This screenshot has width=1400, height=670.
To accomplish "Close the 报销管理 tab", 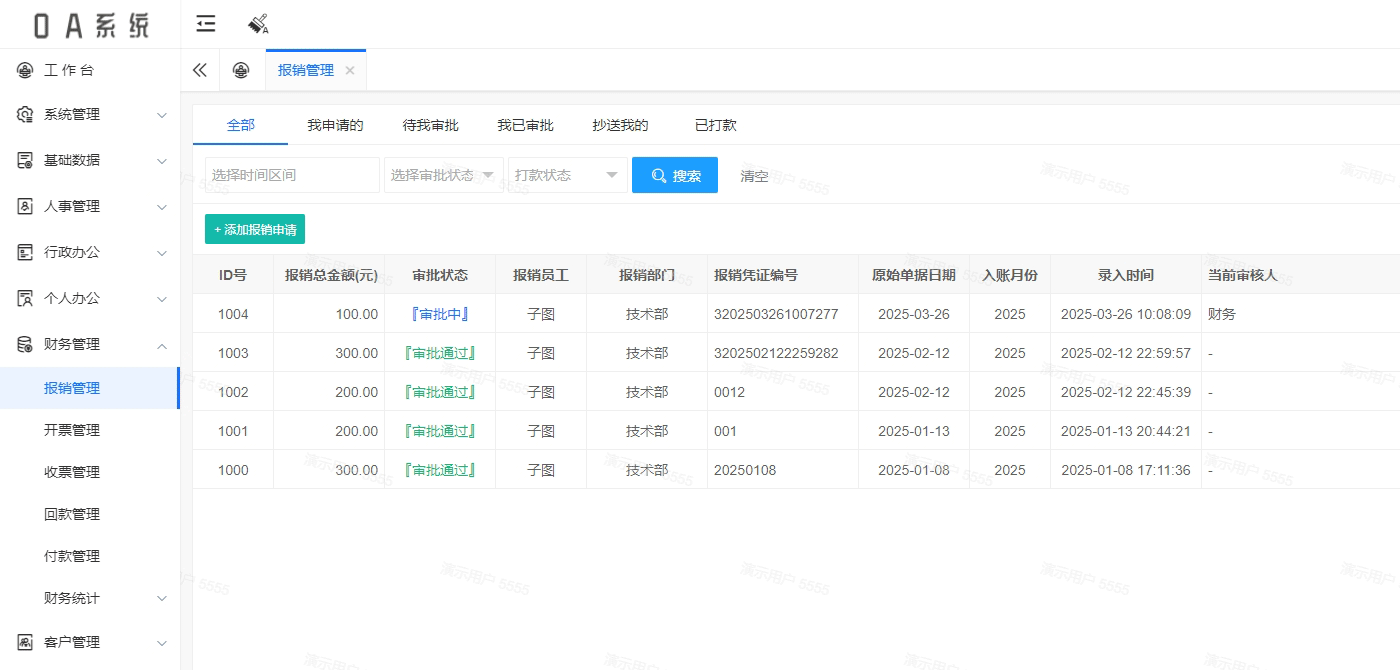I will [x=350, y=70].
